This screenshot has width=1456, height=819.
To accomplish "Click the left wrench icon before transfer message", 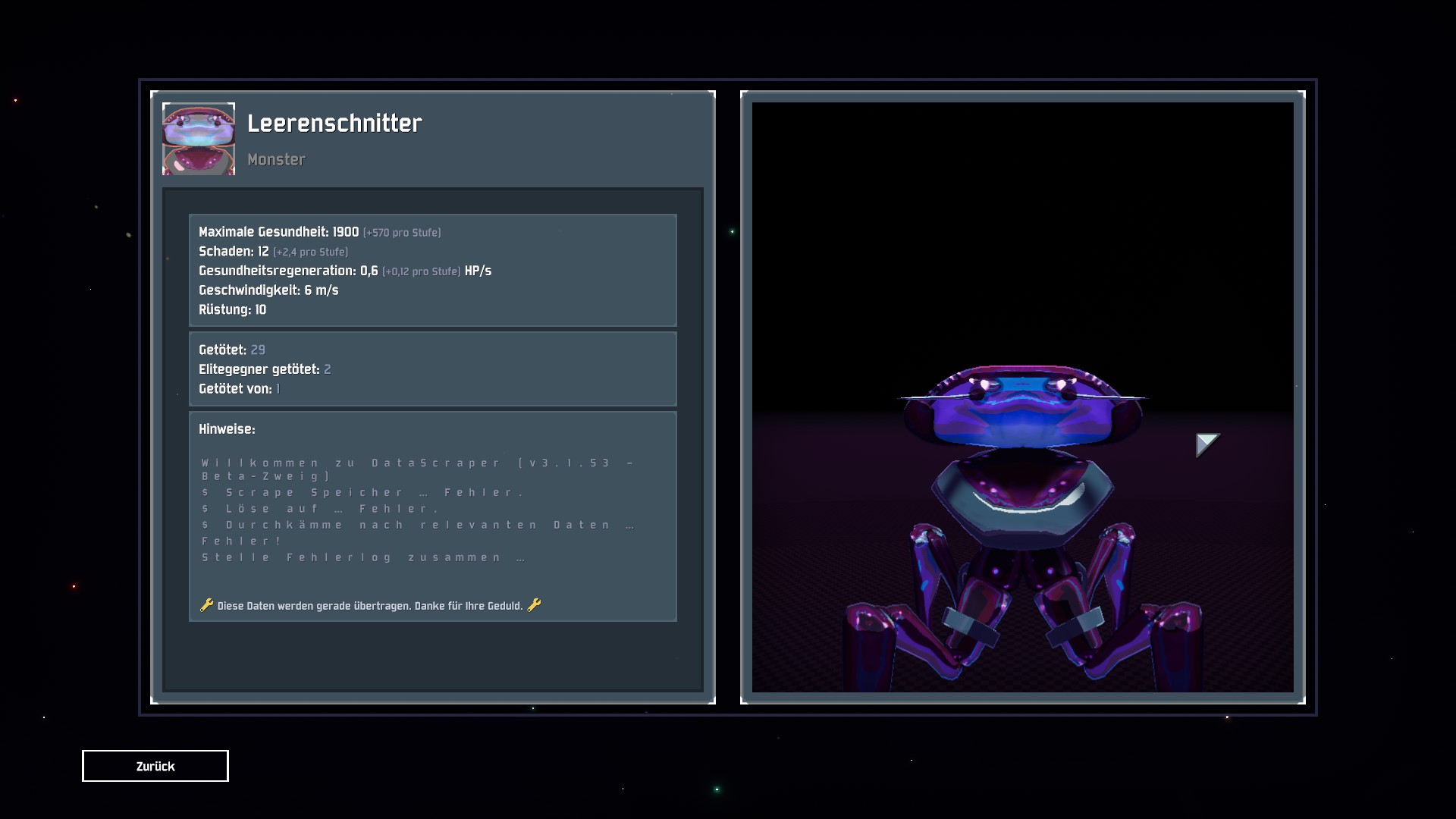I will tap(206, 605).
